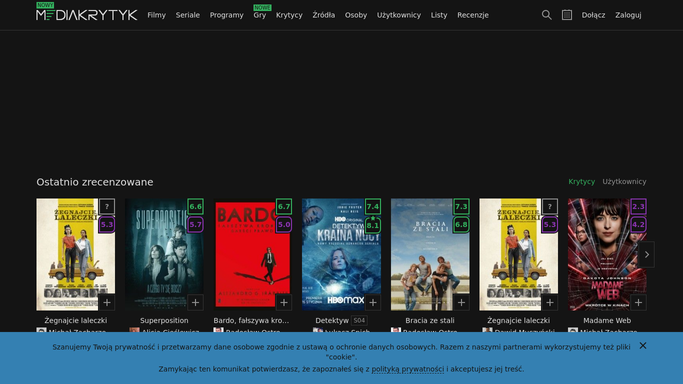683x384 pixels.
Task: Go to Użytkownicy in top navigation
Action: (x=399, y=15)
